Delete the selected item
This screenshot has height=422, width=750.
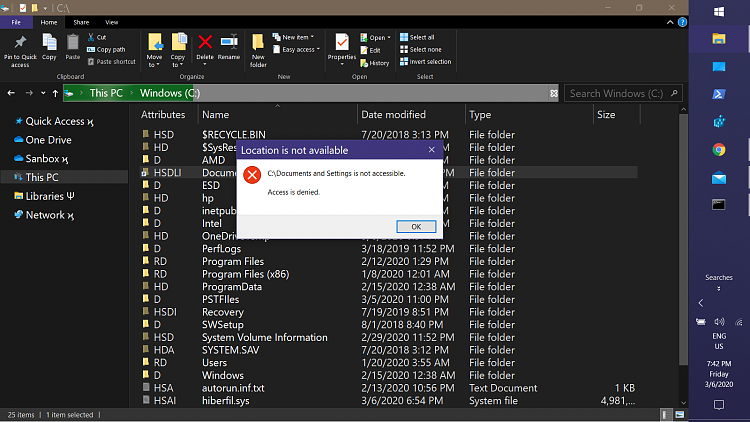coord(205,48)
